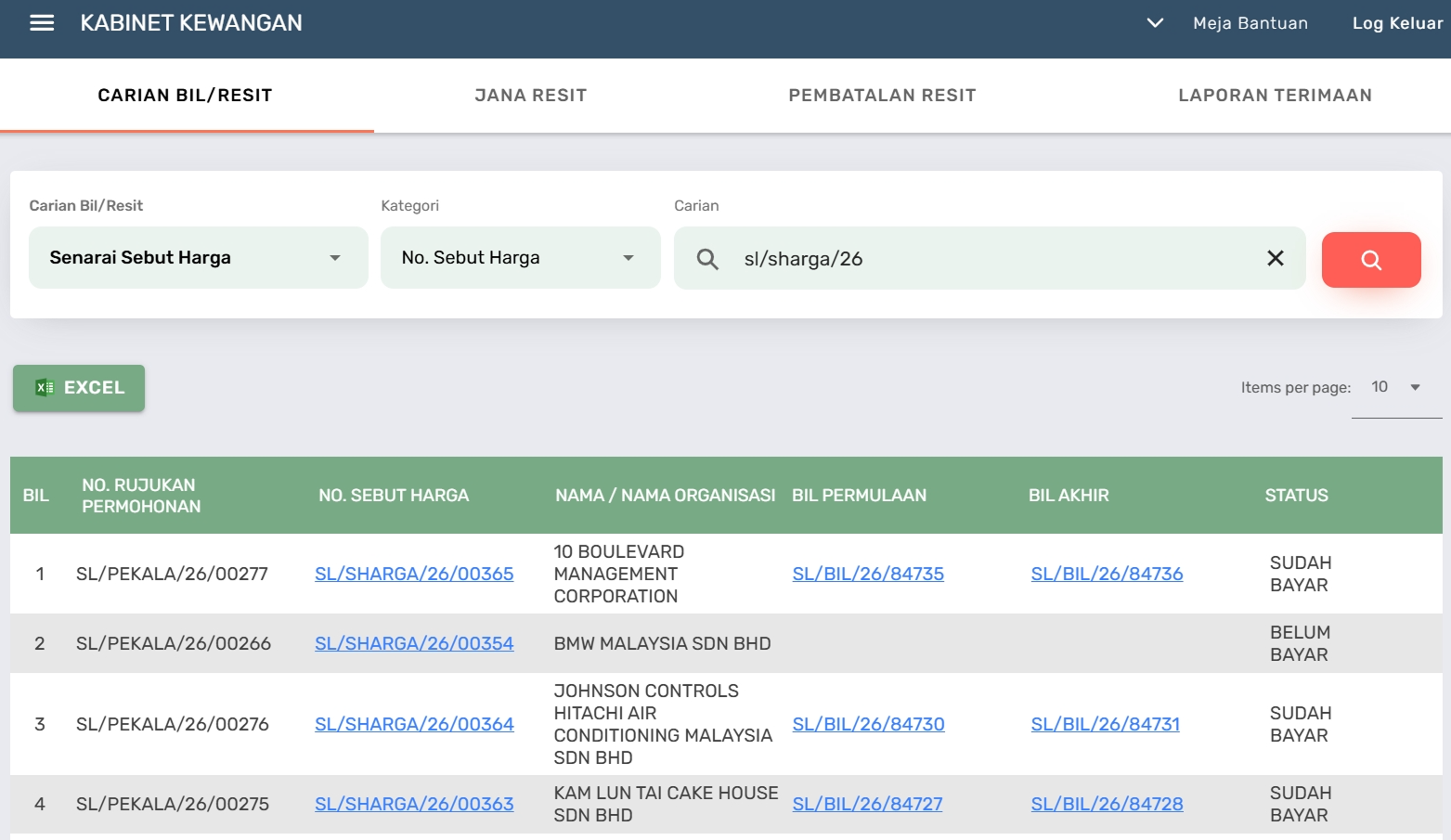Click the NO. SEBUT HARGA column header
1451x840 pixels.
pos(394,496)
